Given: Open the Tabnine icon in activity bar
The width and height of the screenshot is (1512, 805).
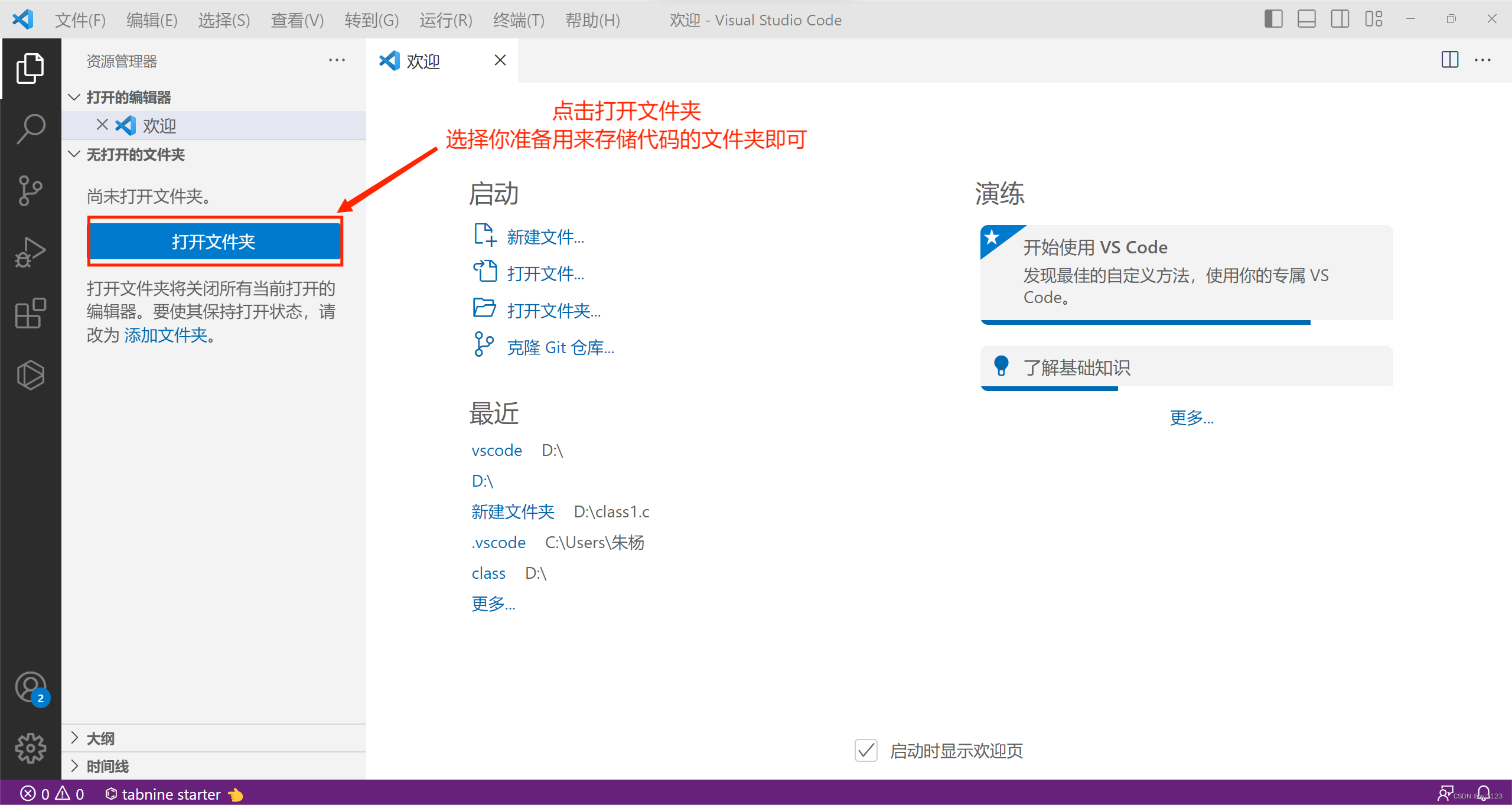Looking at the screenshot, I should [31, 375].
